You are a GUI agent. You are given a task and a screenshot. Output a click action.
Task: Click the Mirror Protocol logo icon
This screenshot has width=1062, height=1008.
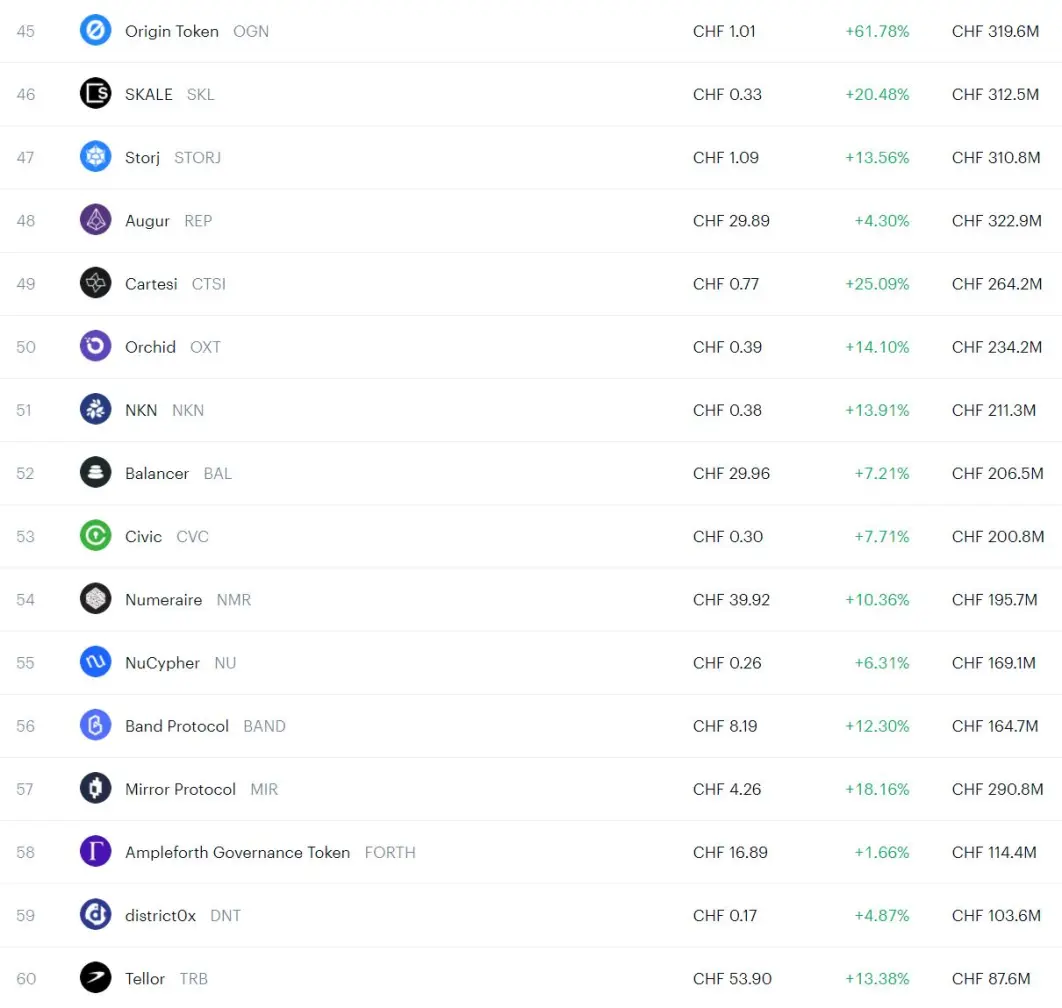pos(95,789)
